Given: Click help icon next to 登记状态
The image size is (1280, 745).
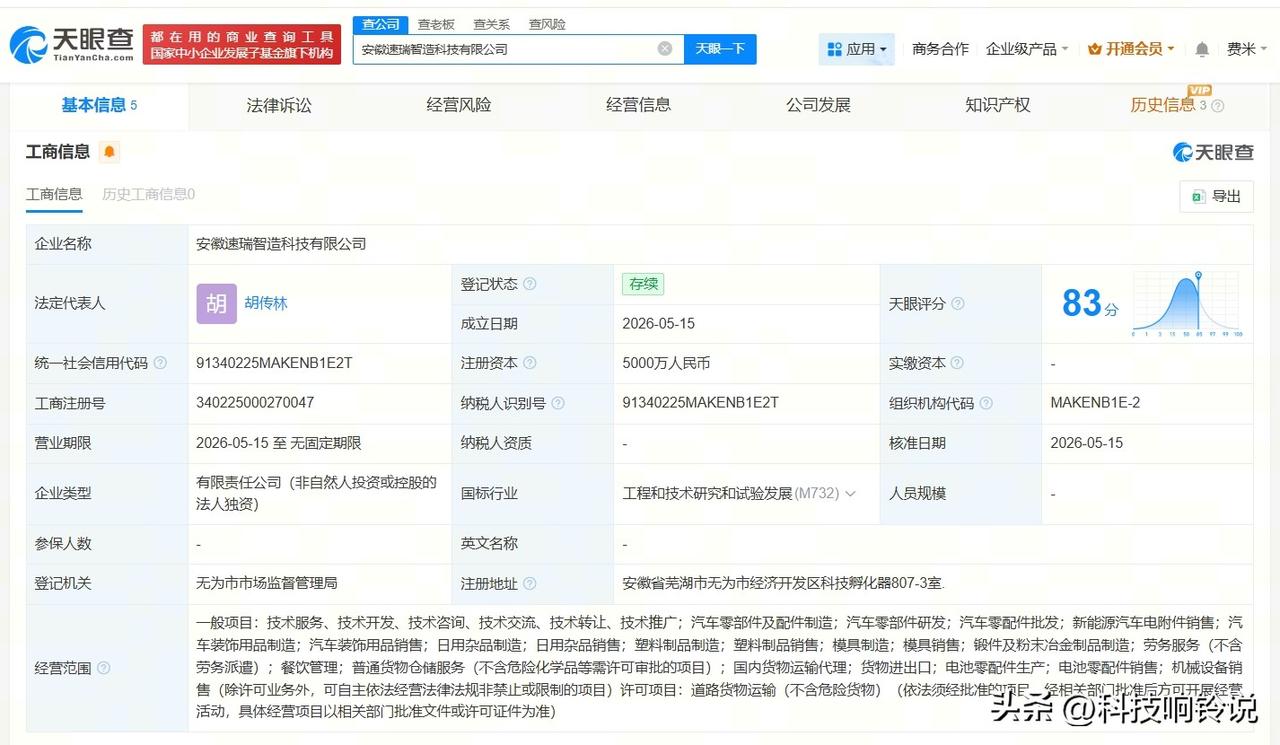Looking at the screenshot, I should tap(530, 284).
